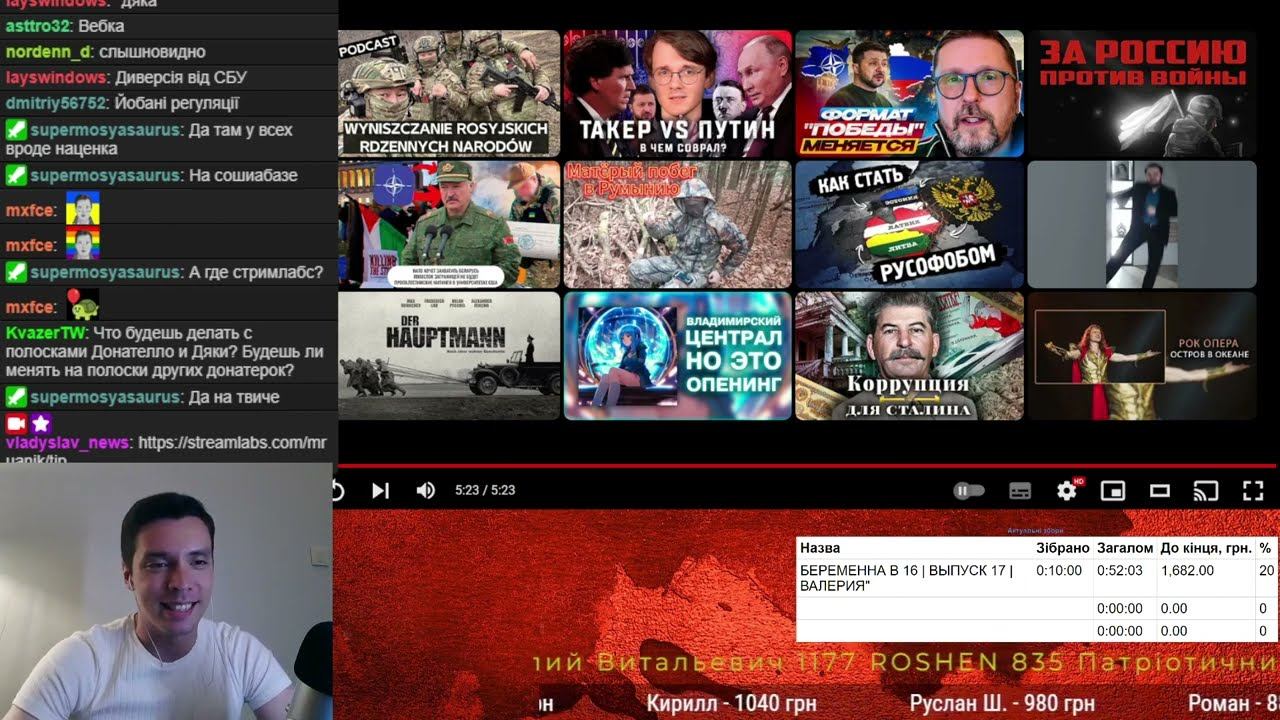This screenshot has height=720, width=1280.
Task: Click the green badge beside 'Да на твиче'
Action: pos(15,397)
